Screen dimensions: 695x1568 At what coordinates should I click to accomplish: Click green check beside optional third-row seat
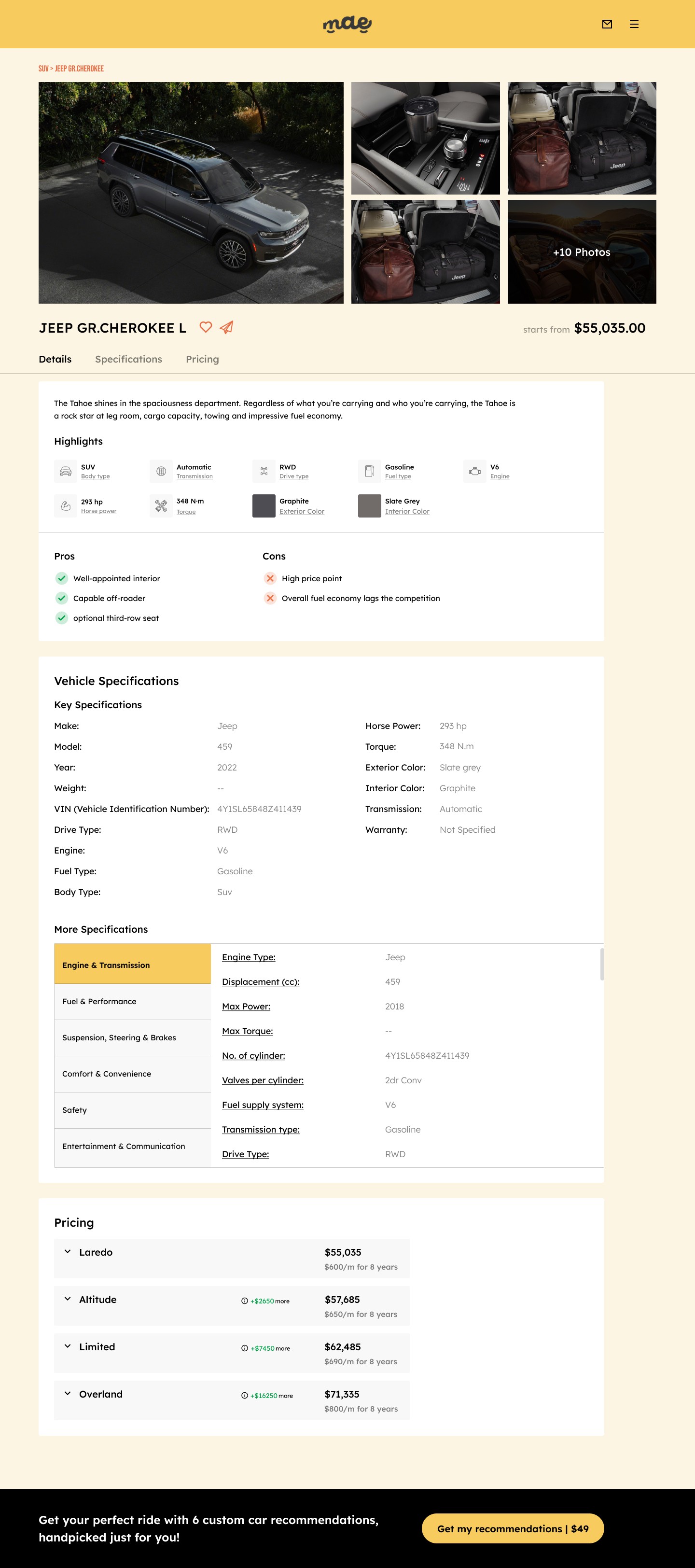(x=61, y=618)
